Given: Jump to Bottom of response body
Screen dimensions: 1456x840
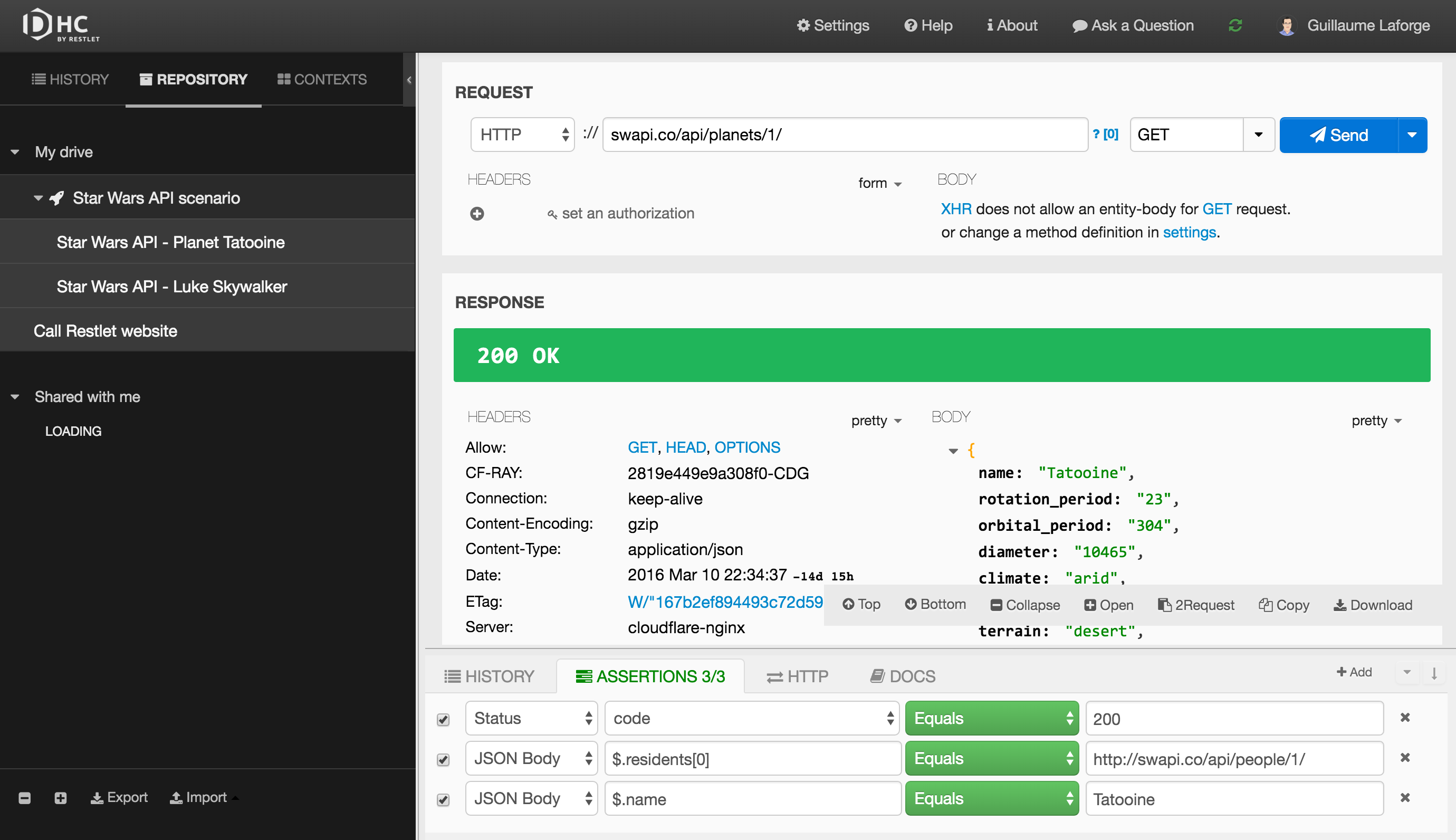Looking at the screenshot, I should (x=935, y=604).
